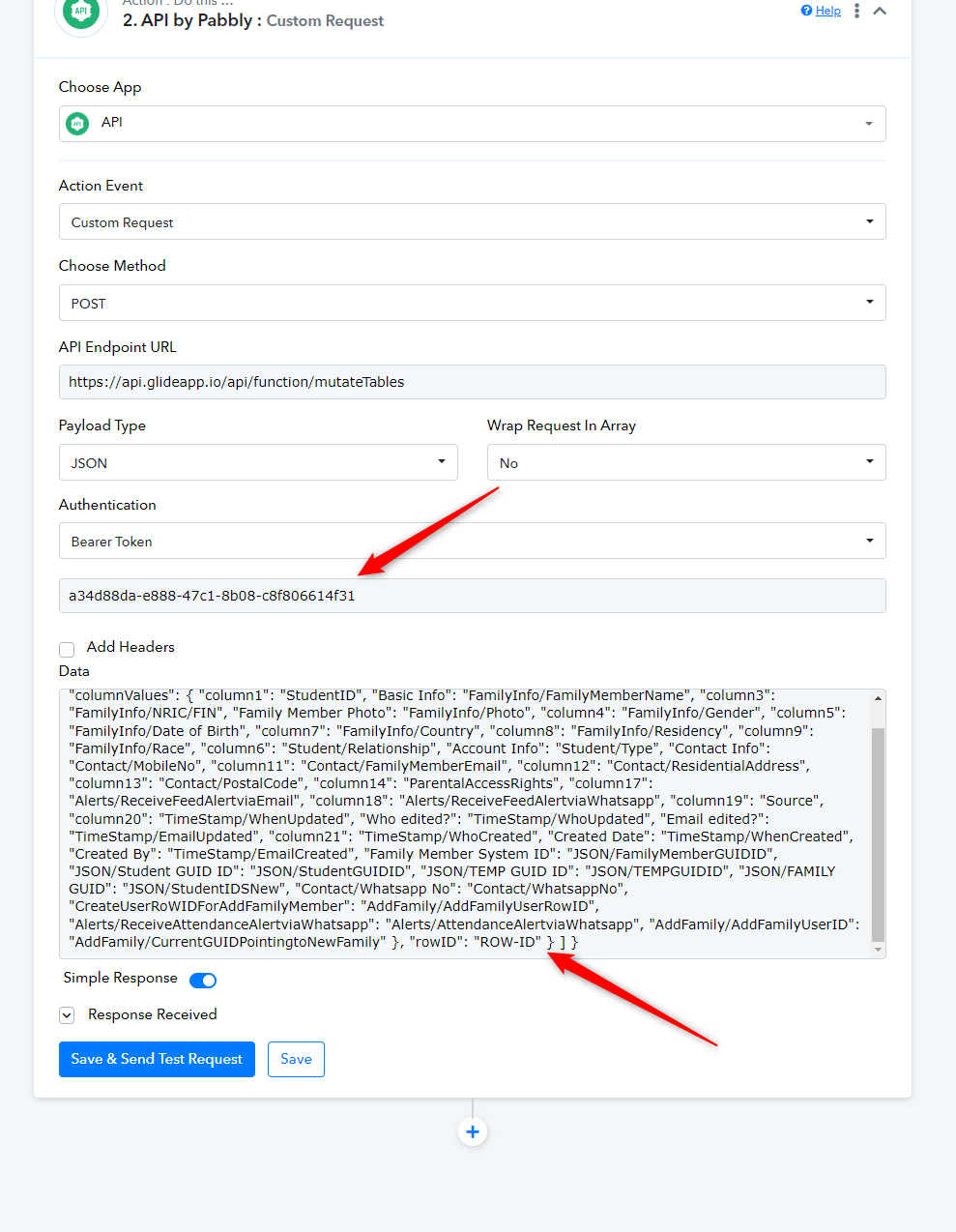Click inside the Data JSON text area
This screenshot has height=1232, width=956.
pyautogui.click(x=464, y=823)
